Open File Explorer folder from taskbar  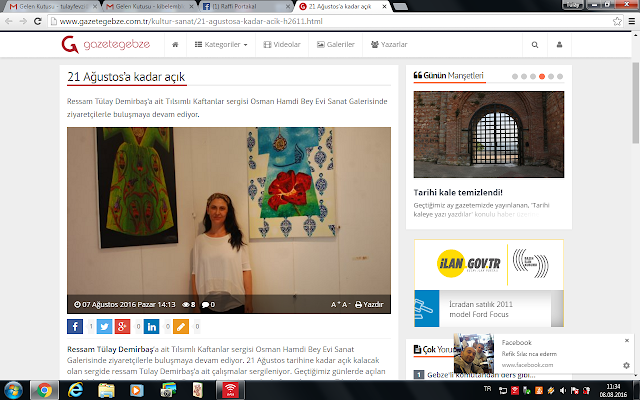coord(106,390)
